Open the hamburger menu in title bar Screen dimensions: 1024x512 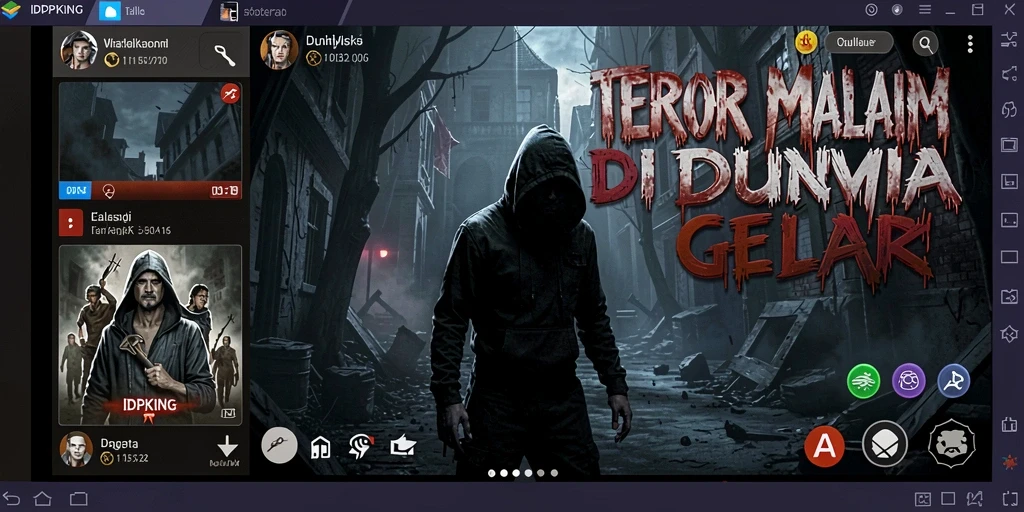(x=925, y=10)
